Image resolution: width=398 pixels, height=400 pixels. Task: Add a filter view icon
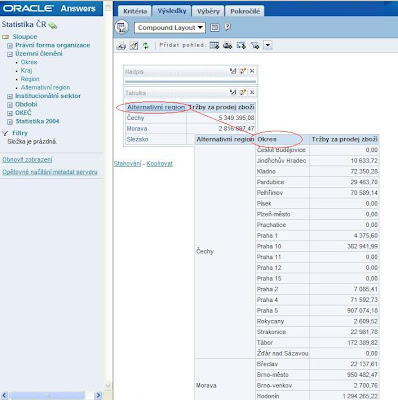pyautogui.click(x=255, y=45)
